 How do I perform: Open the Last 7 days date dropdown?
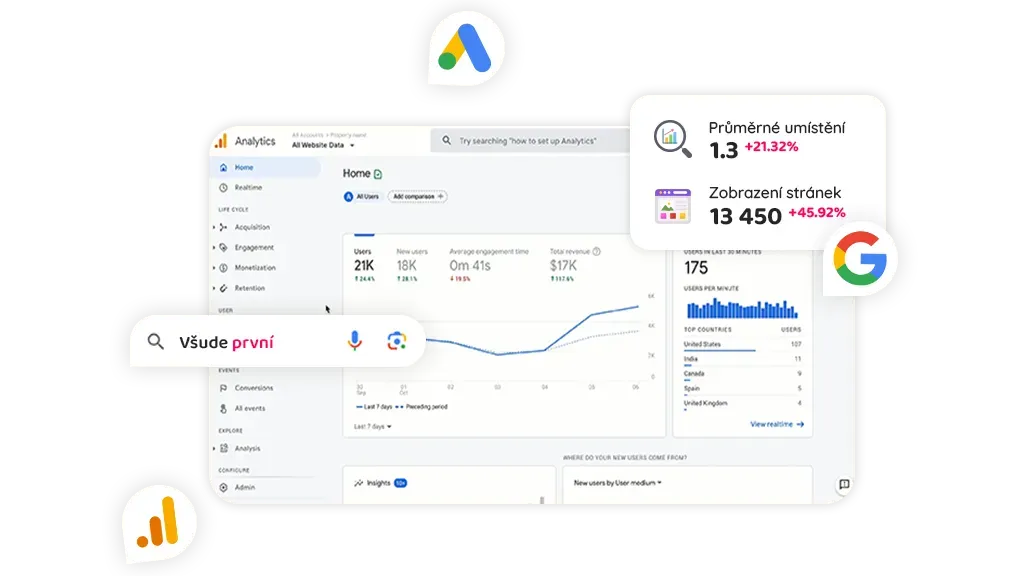pyautogui.click(x=373, y=426)
